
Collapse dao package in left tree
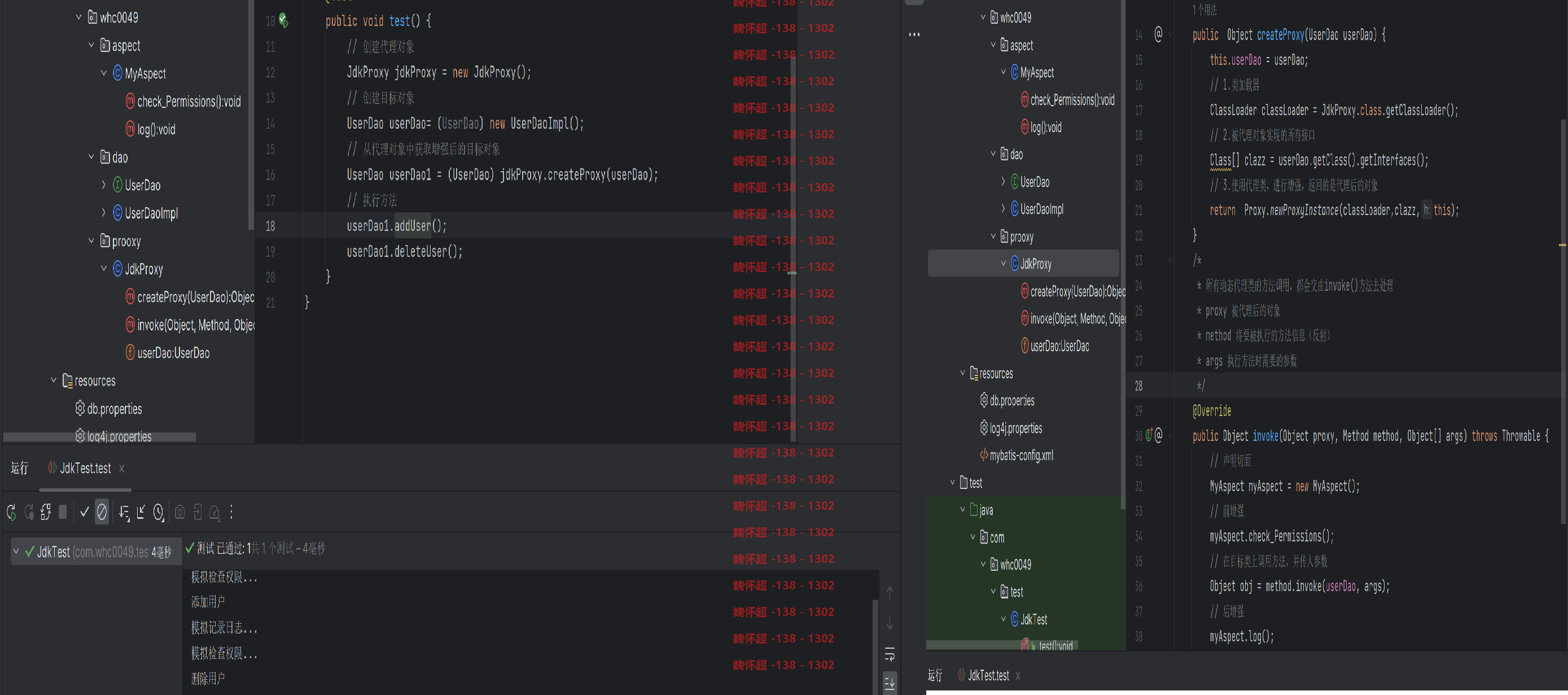pyautogui.click(x=91, y=157)
